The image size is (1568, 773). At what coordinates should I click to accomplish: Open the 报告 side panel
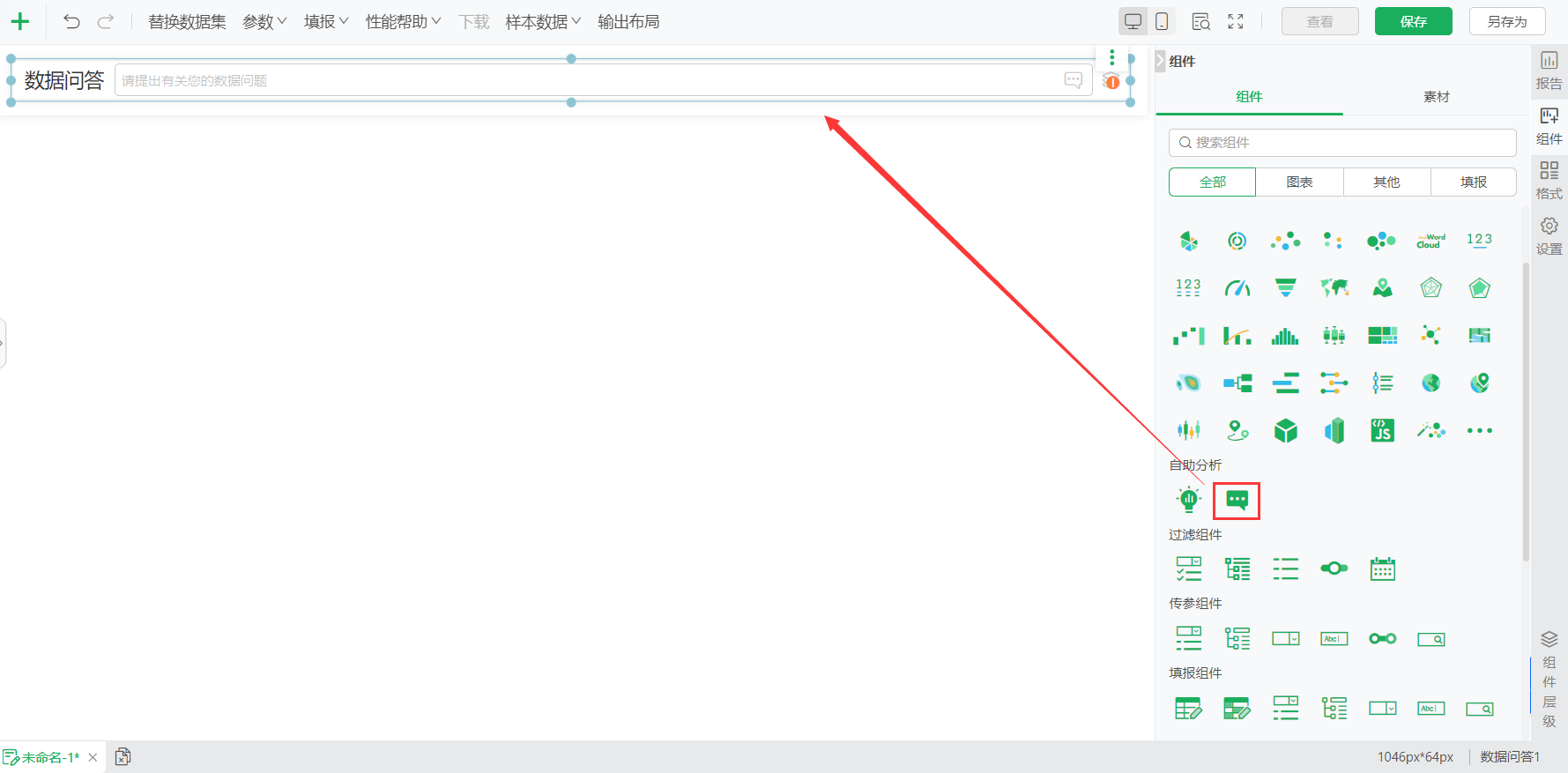point(1549,71)
